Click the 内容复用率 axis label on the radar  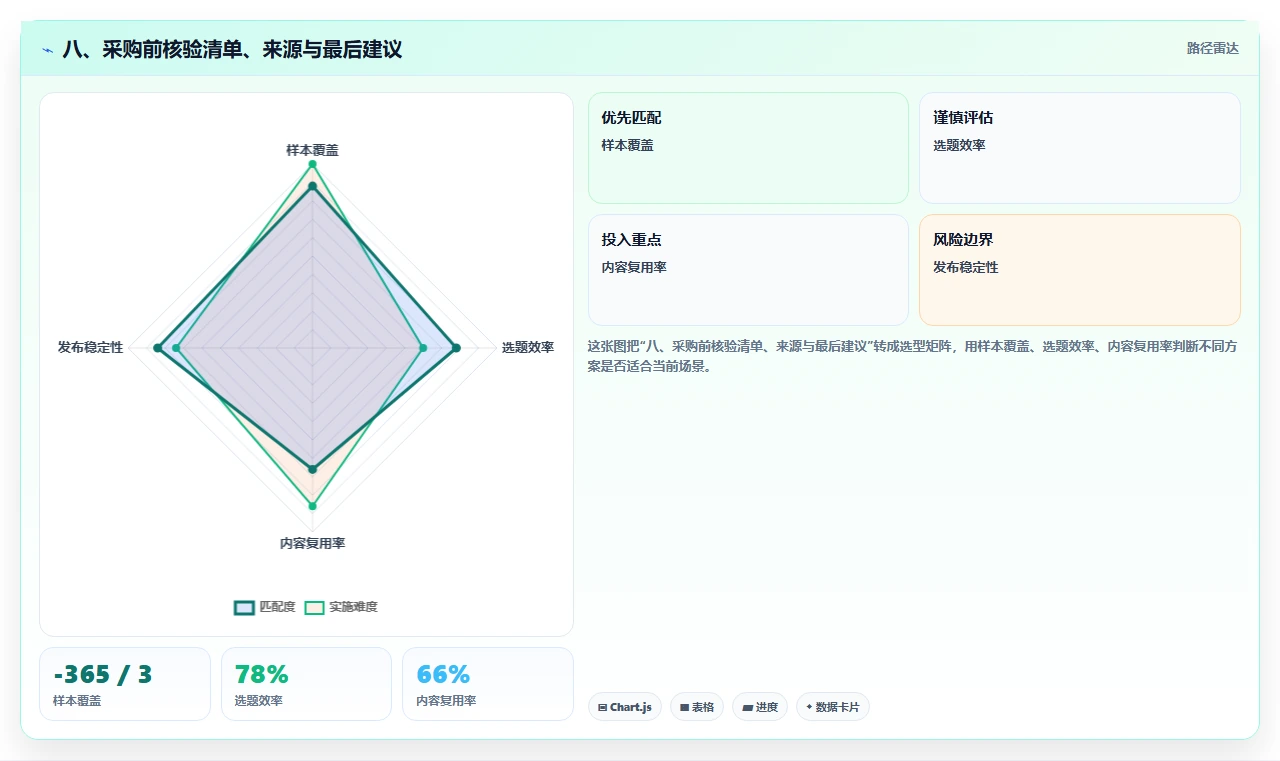pyautogui.click(x=312, y=543)
